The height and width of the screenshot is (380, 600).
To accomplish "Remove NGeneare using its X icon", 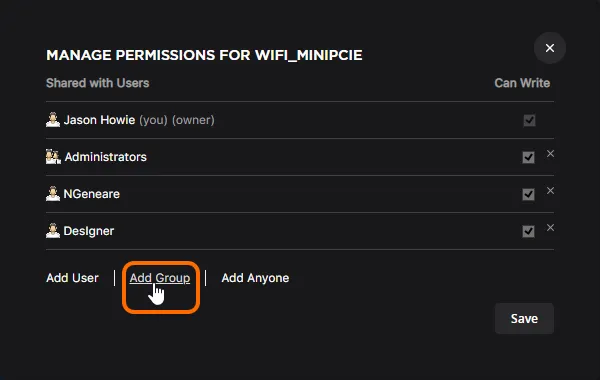I will click(x=550, y=191).
